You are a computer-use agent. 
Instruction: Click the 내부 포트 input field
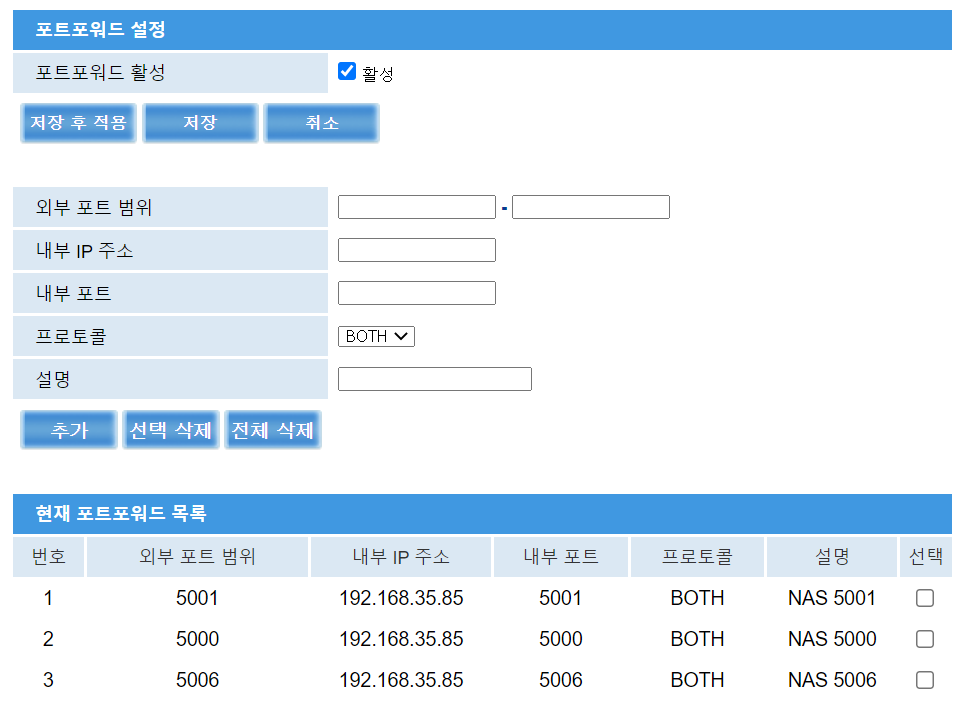pos(416,293)
